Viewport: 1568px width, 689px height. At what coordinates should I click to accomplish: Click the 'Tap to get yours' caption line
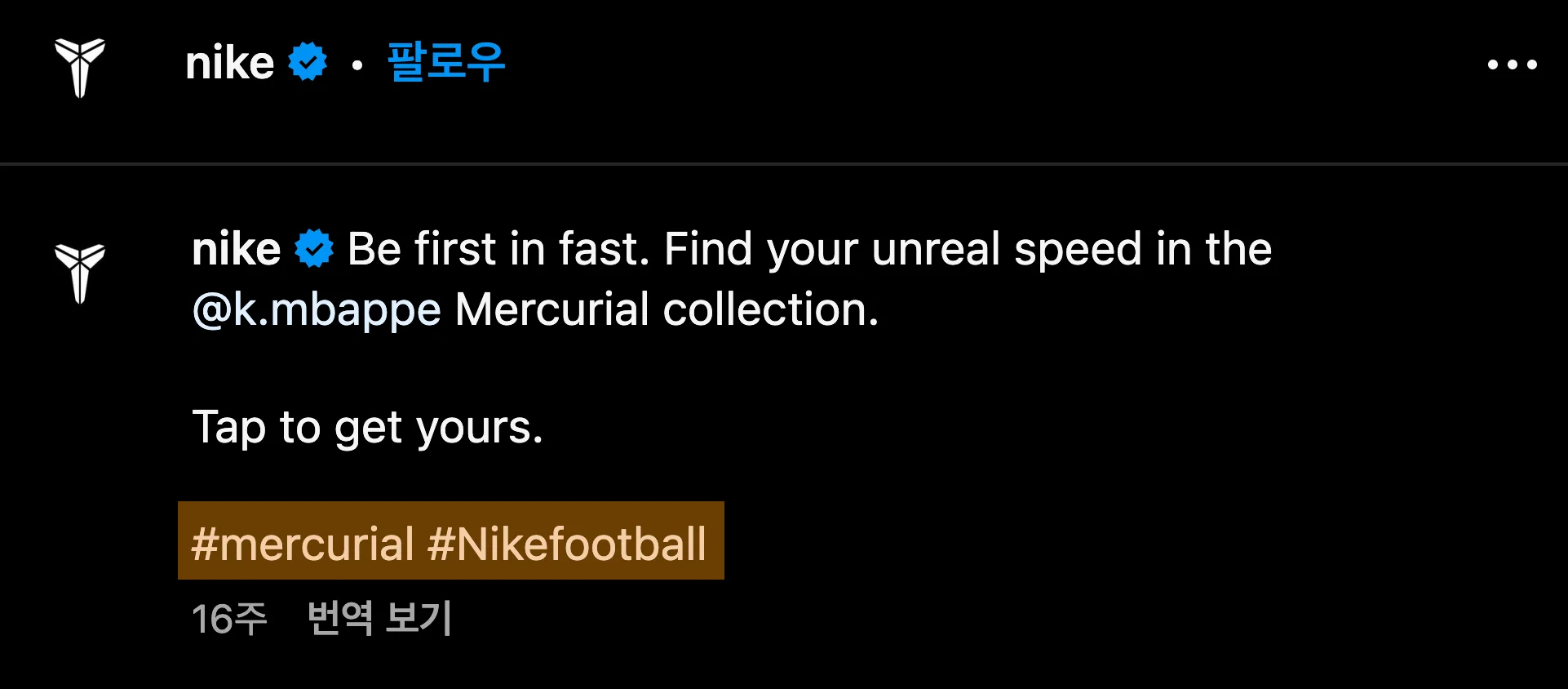tap(367, 427)
